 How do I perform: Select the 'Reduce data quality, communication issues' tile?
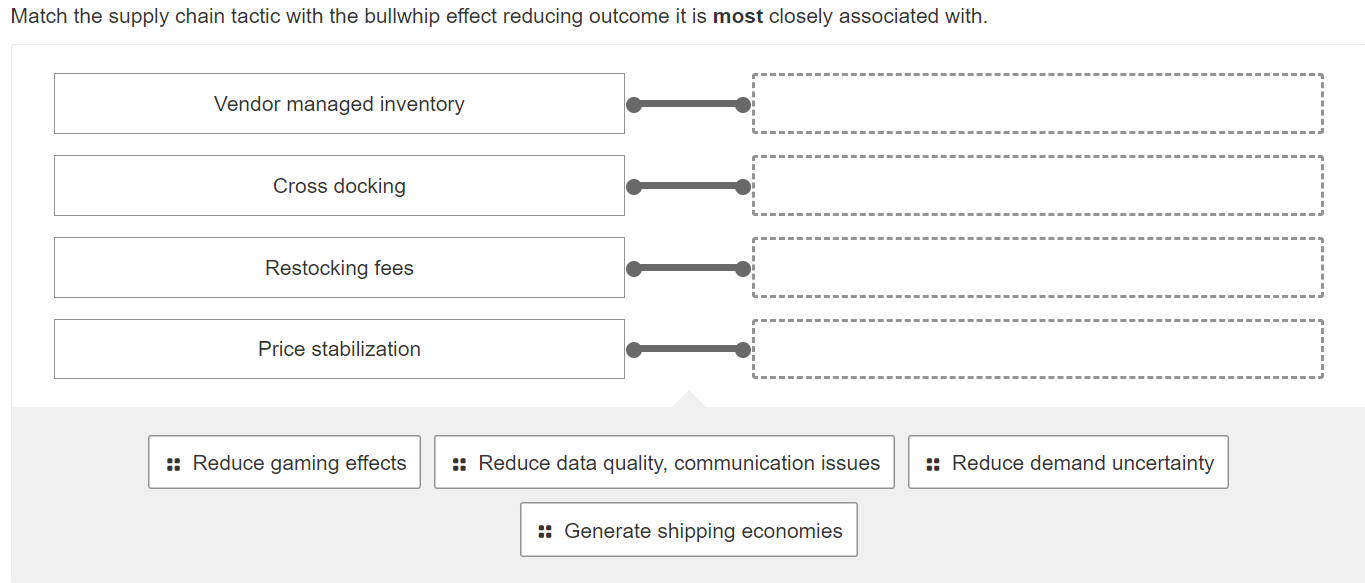click(x=664, y=462)
